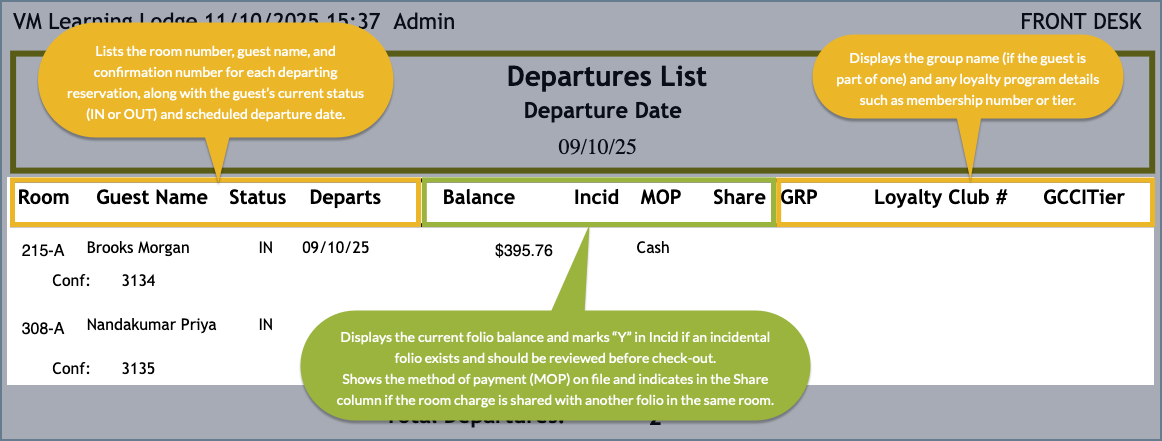1162x441 pixels.
Task: Click the Departures List report title
Action: click(x=607, y=76)
